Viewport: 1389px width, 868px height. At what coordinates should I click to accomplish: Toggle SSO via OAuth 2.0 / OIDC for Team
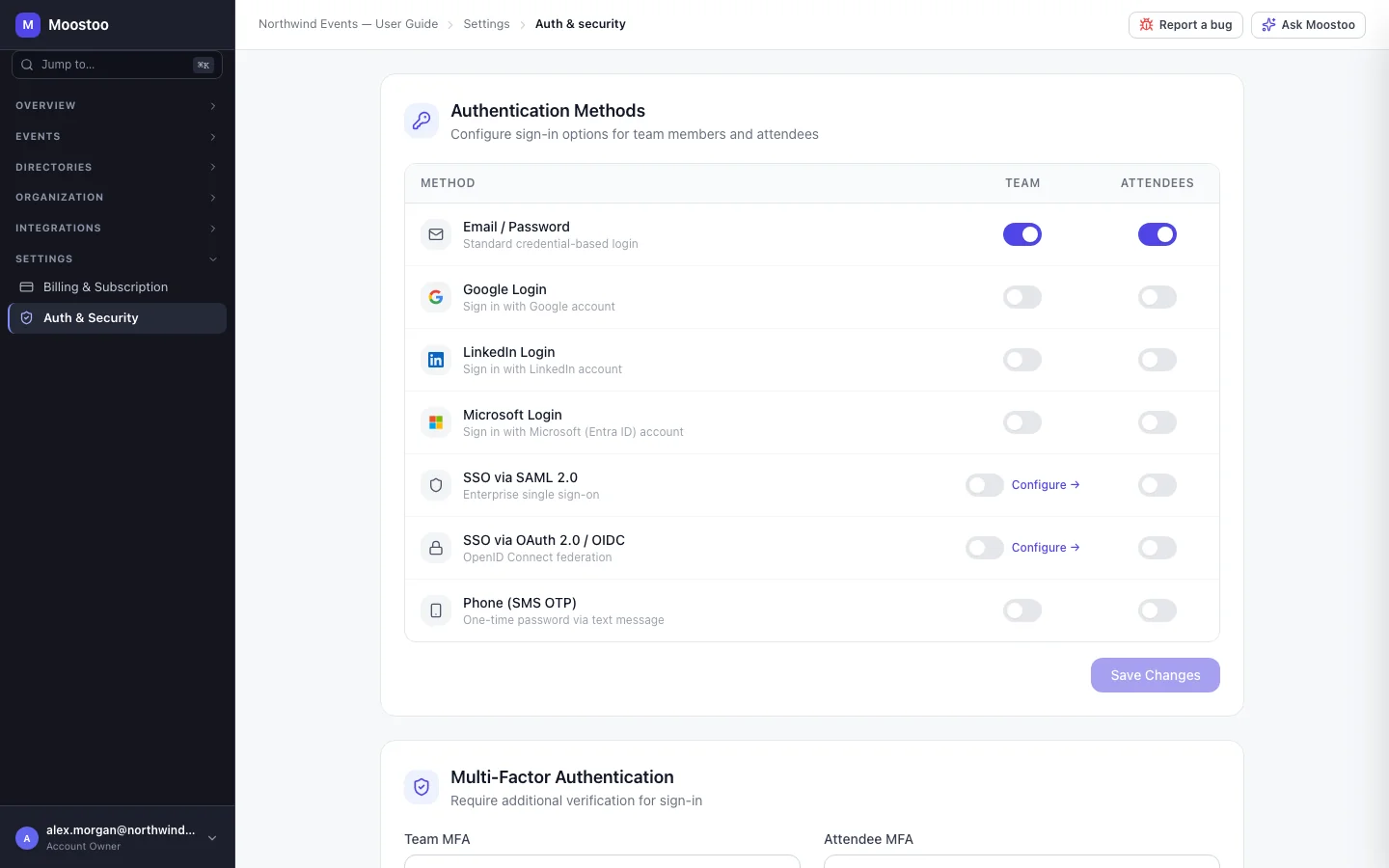[x=985, y=548]
